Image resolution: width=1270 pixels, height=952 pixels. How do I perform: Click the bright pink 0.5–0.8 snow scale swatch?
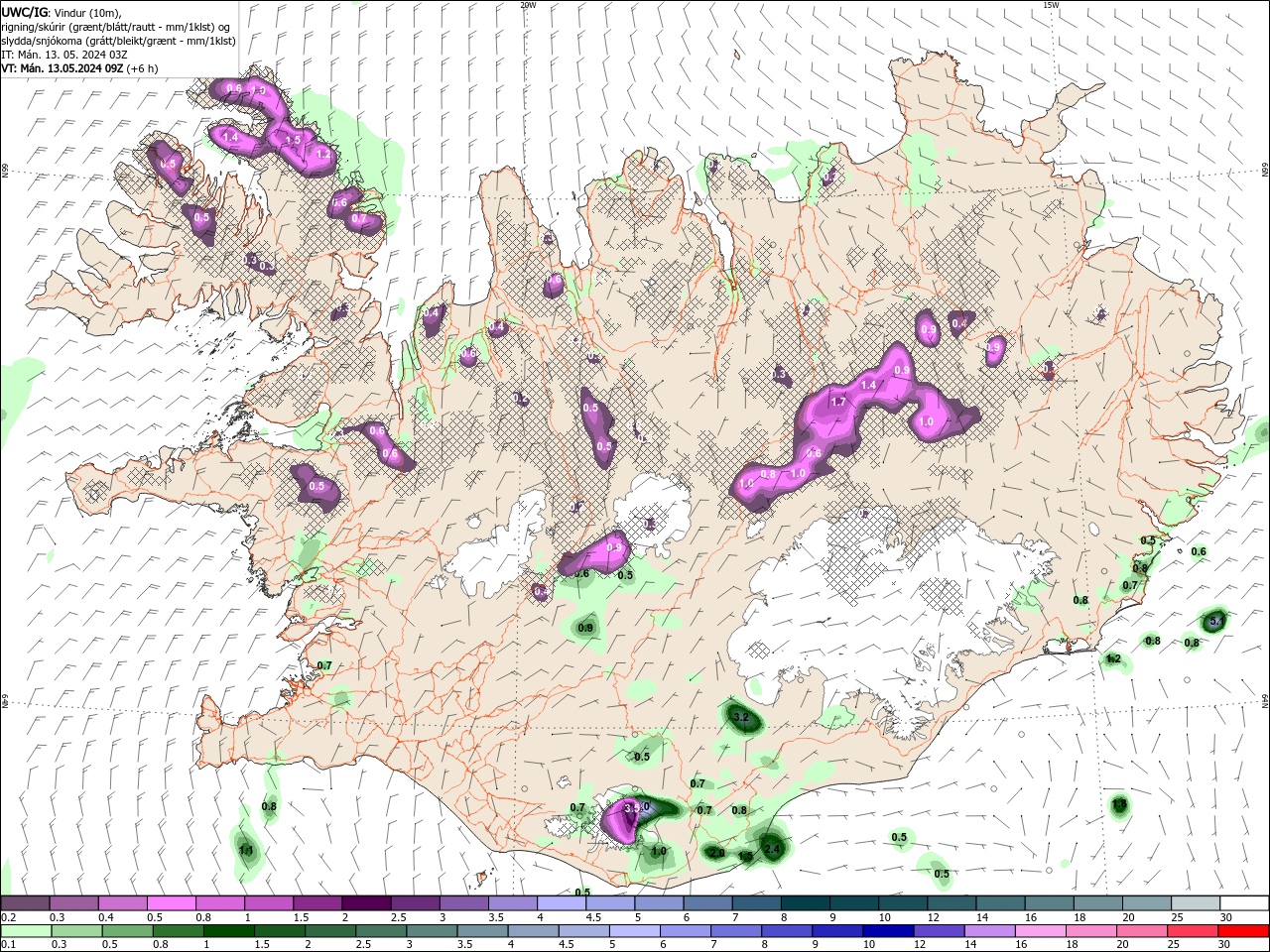coord(171,903)
